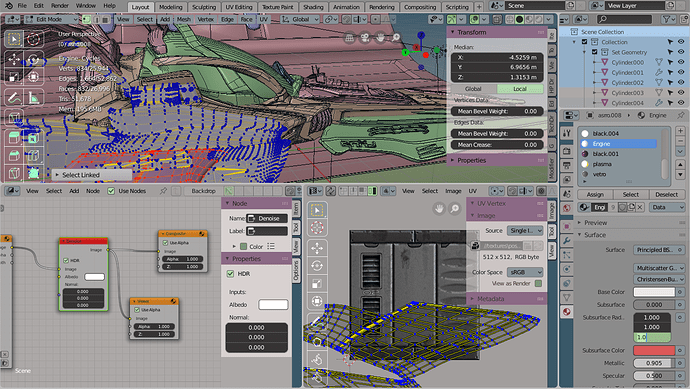The height and width of the screenshot is (389, 690).
Task: Open the red Subsurface Color swatch
Action: [x=654, y=350]
